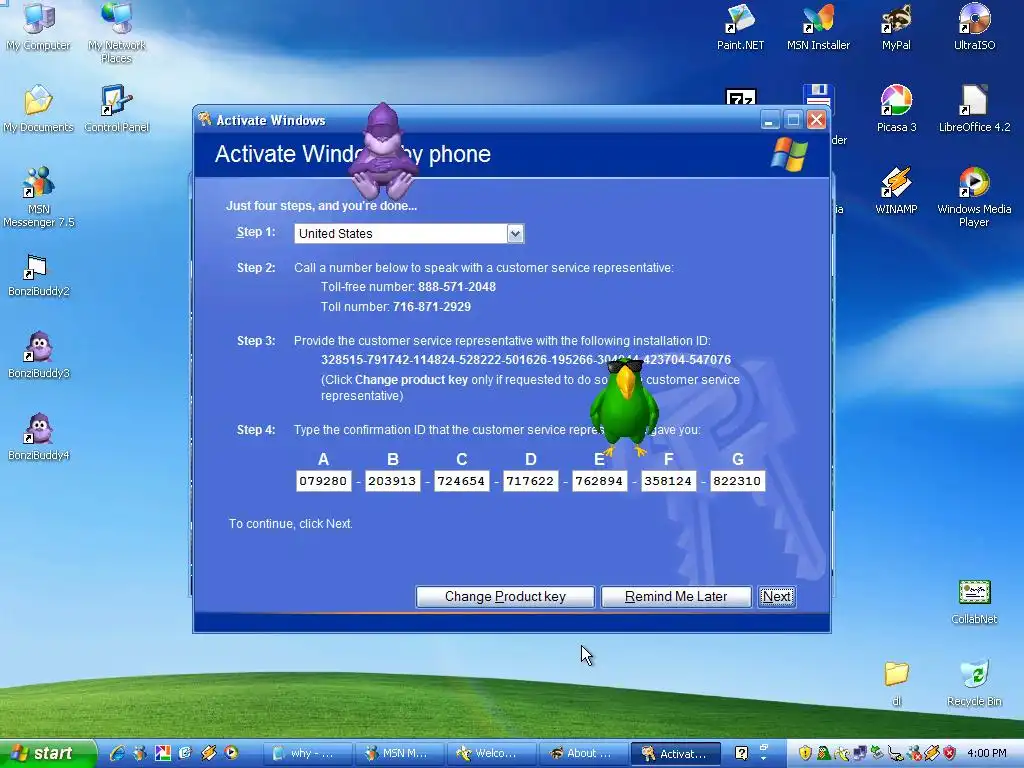
Task: Launch Picasa from Quick Launch bar
Action: (x=163, y=753)
